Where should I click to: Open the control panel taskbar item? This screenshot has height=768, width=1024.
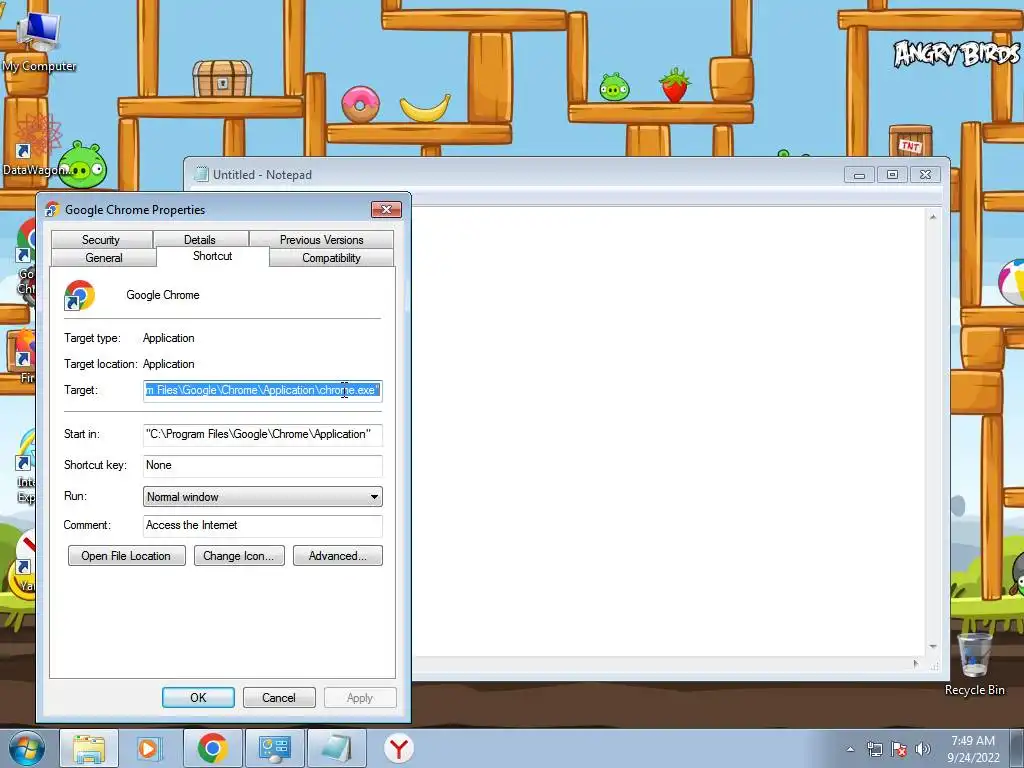[274, 748]
